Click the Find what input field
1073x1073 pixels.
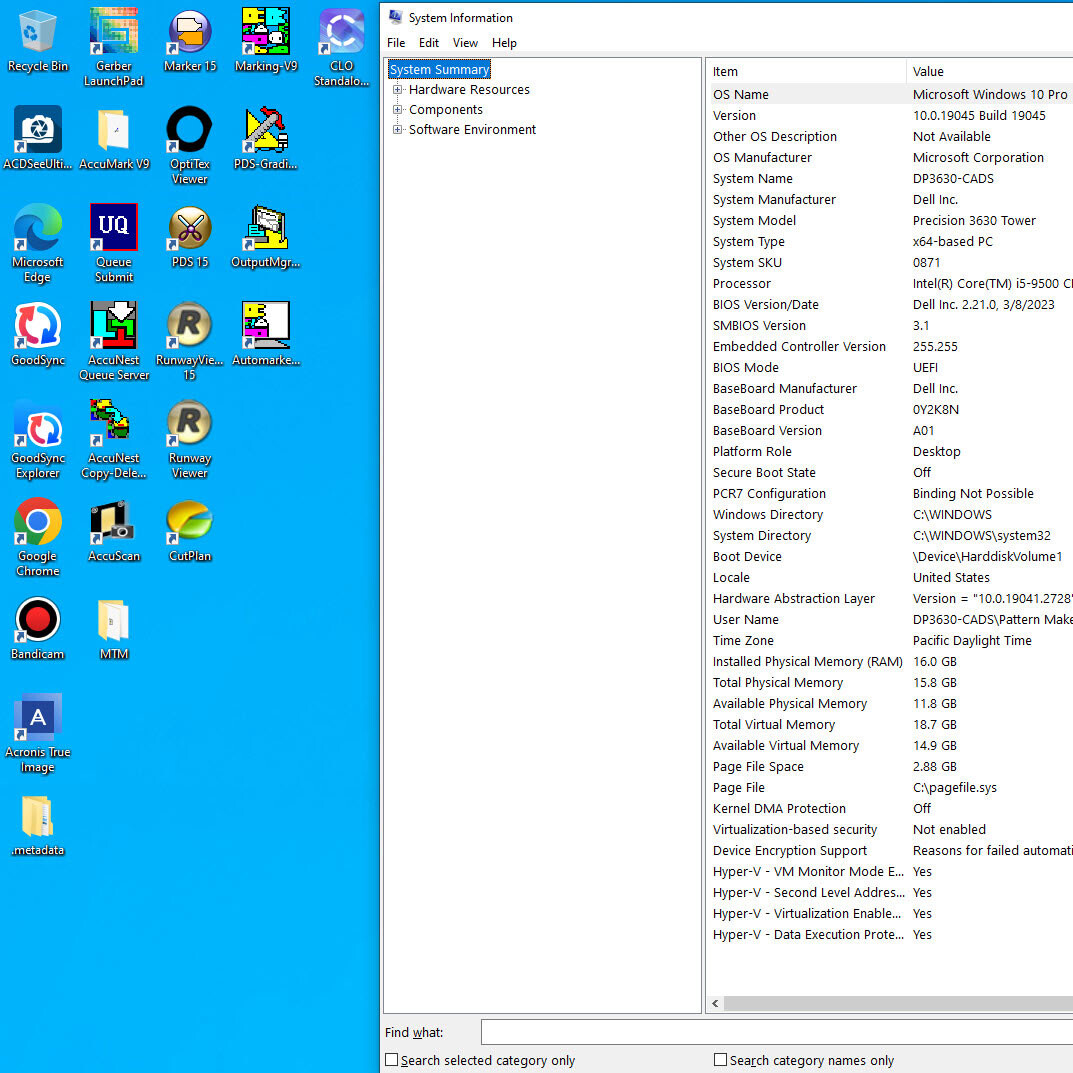click(776, 1032)
